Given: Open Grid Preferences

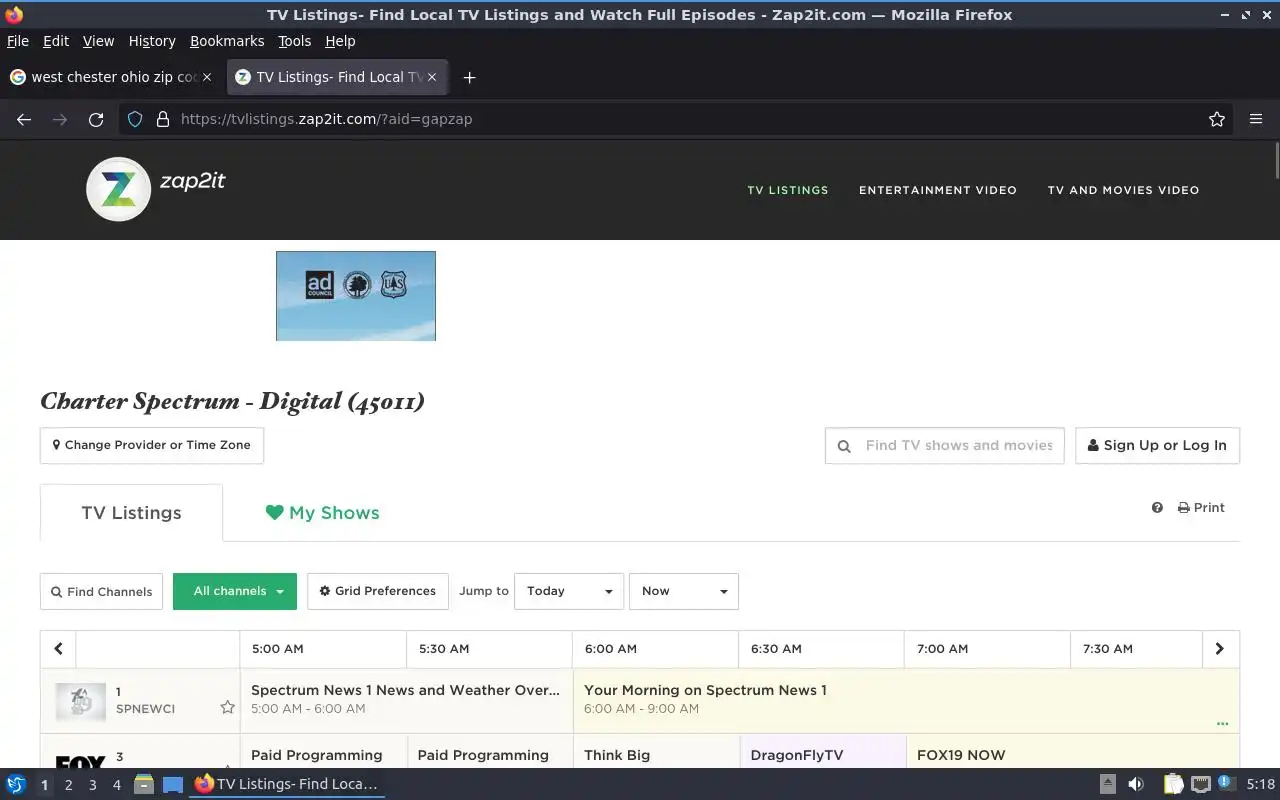Looking at the screenshot, I should [378, 591].
